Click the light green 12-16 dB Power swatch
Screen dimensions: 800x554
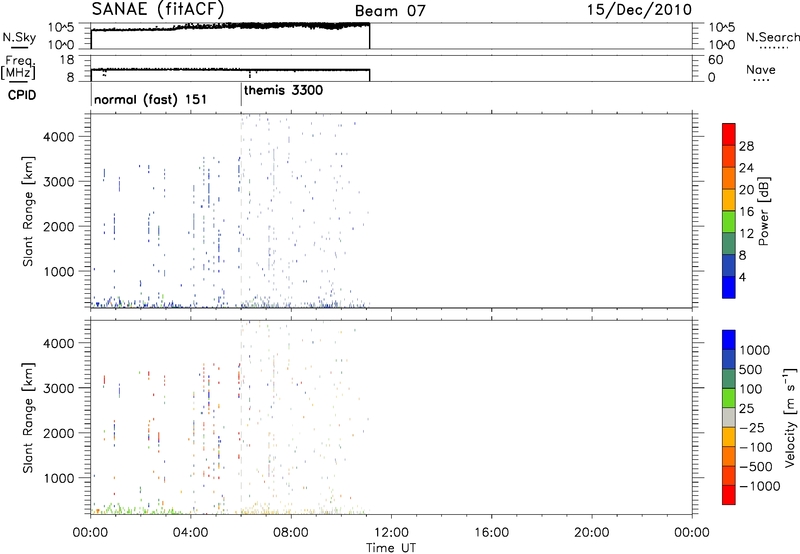729,221
